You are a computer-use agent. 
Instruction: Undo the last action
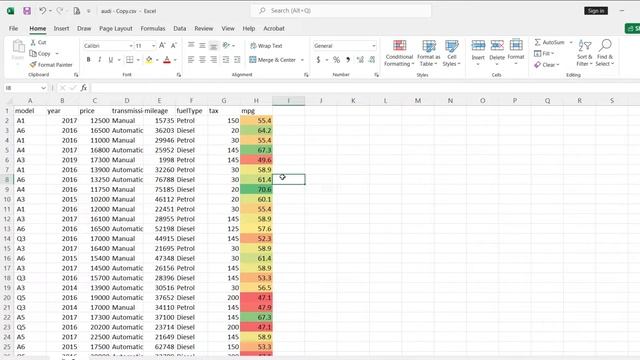(42, 11)
